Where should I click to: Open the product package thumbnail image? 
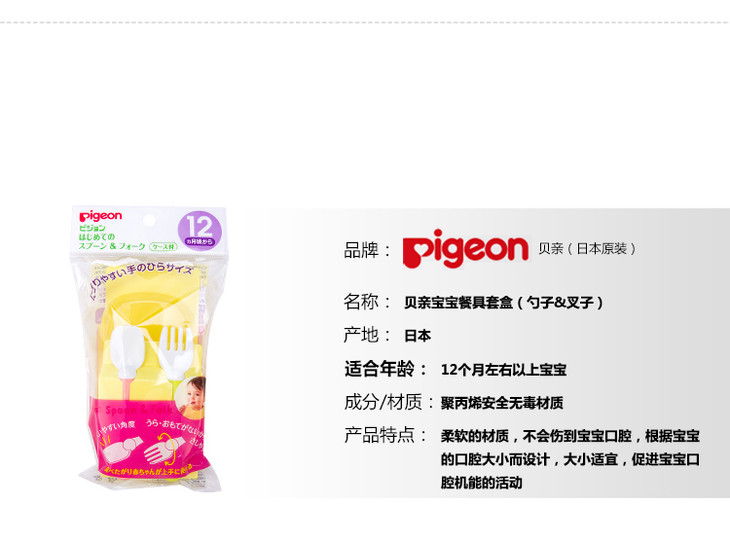(x=149, y=349)
